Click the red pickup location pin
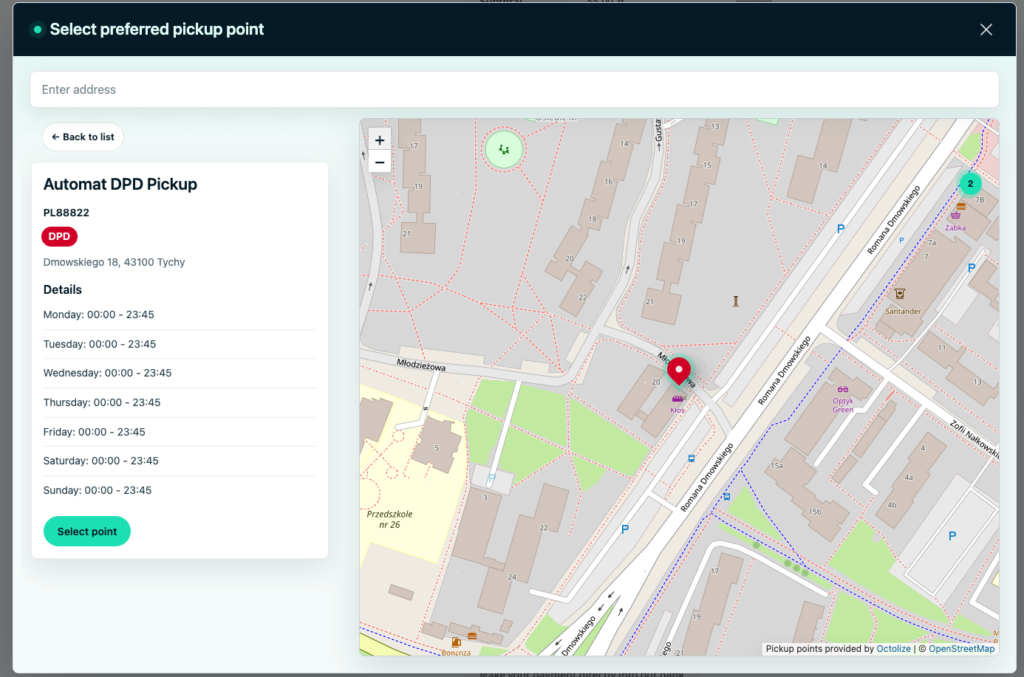The width and height of the screenshot is (1024, 677). [679, 371]
